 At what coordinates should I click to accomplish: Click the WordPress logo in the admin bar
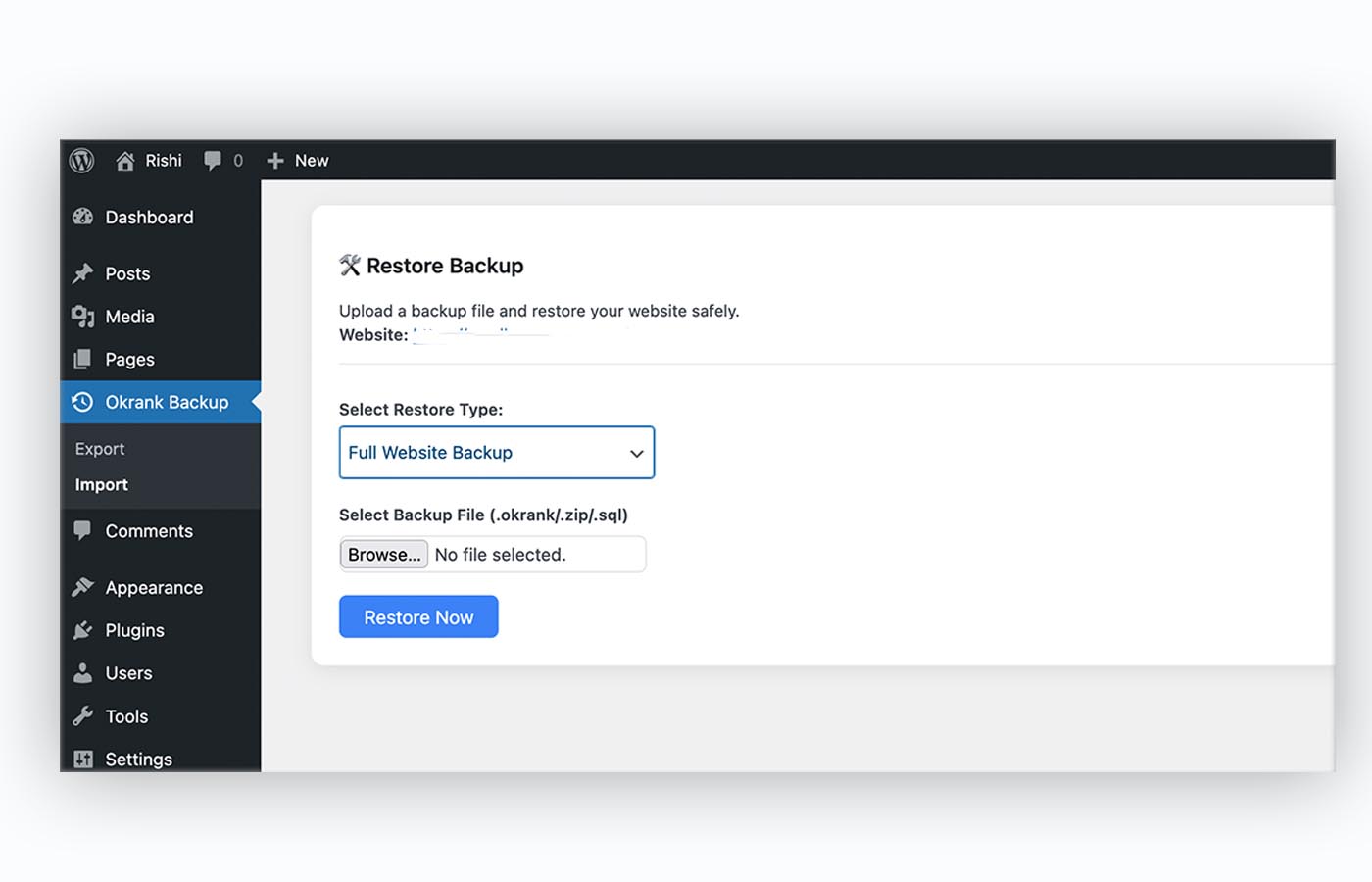tap(81, 160)
